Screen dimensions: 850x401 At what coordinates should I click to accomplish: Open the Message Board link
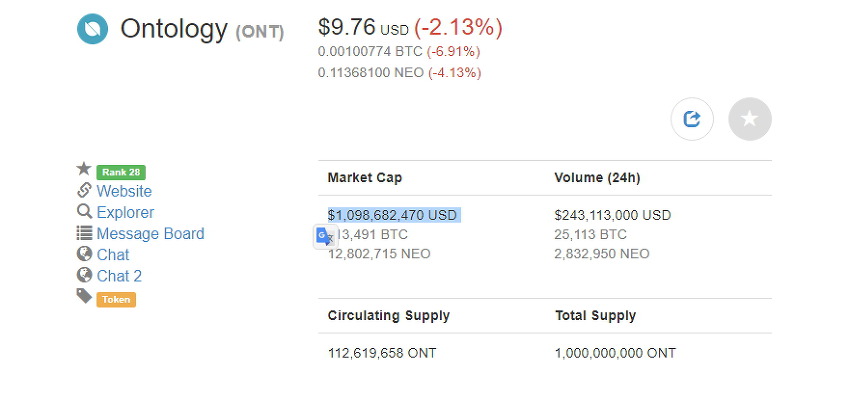point(150,234)
